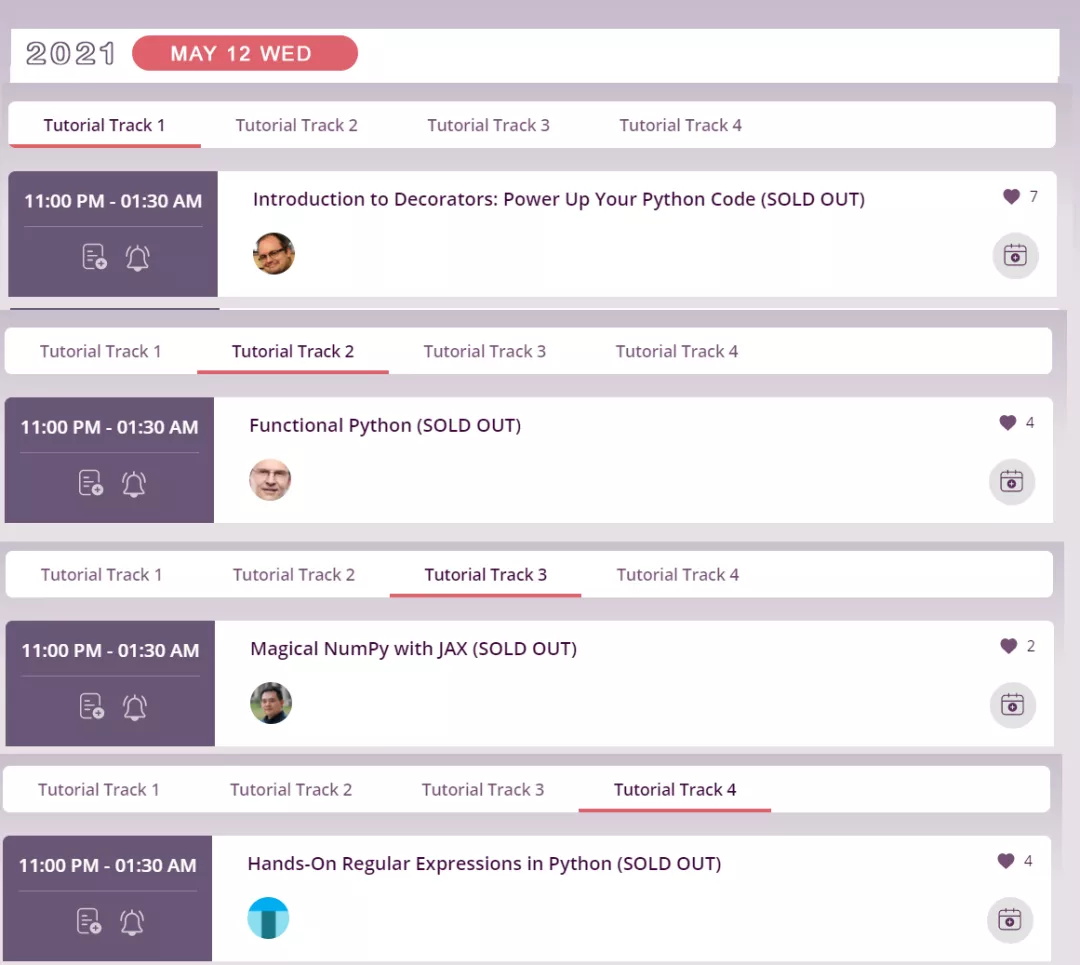1080x965 pixels.
Task: Open Hands-On Regular Expressions in Python title
Action: 484,863
